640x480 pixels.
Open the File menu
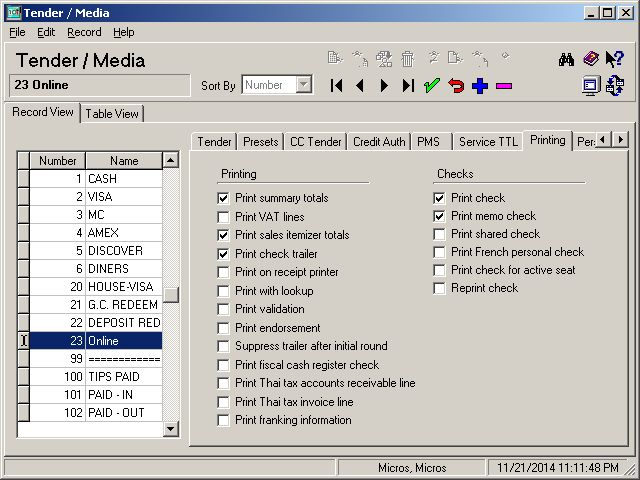click(17, 32)
